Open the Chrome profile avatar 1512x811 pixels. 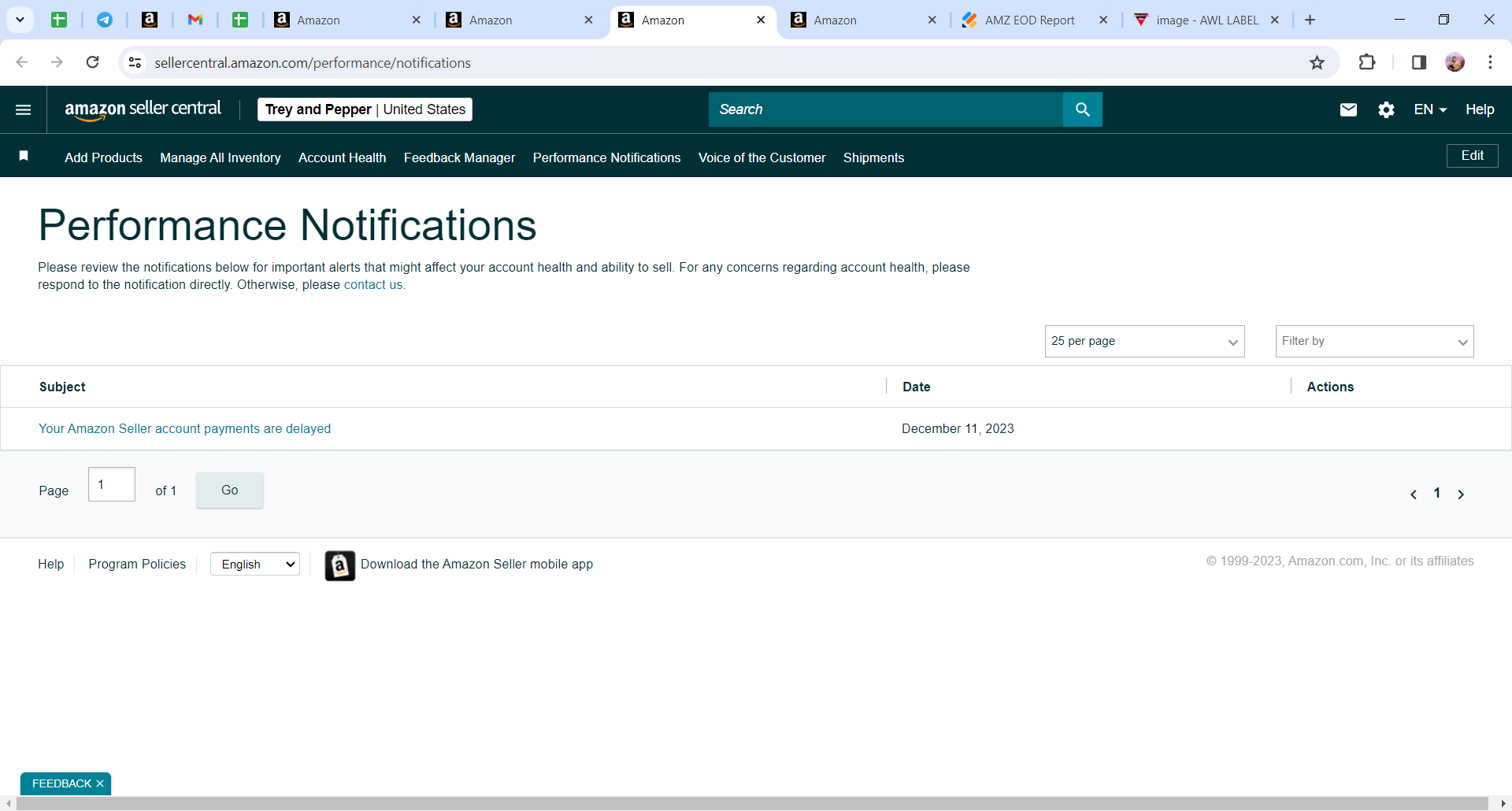1455,62
